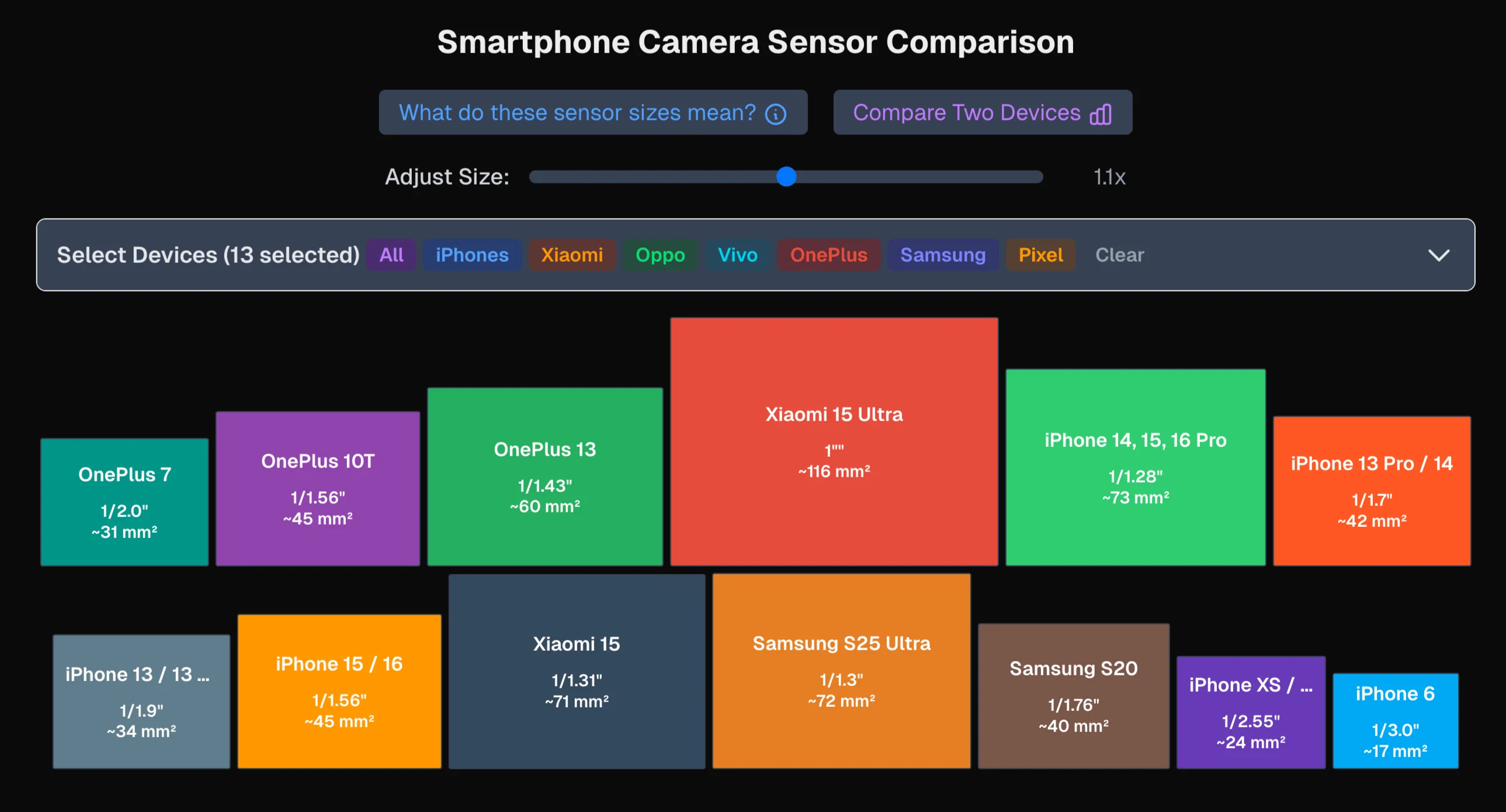This screenshot has width=1506, height=812.
Task: Toggle the iPhones filter chip
Action: tap(472, 255)
